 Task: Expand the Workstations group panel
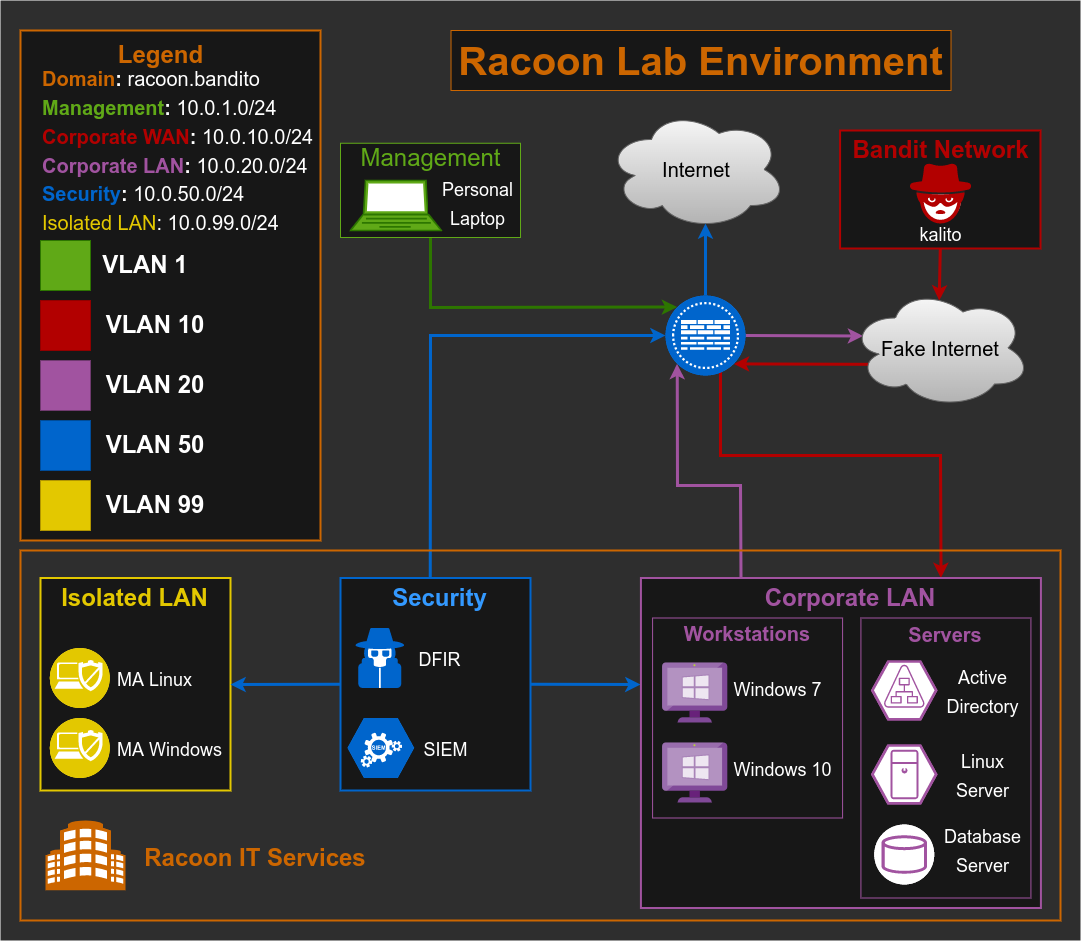click(x=747, y=634)
